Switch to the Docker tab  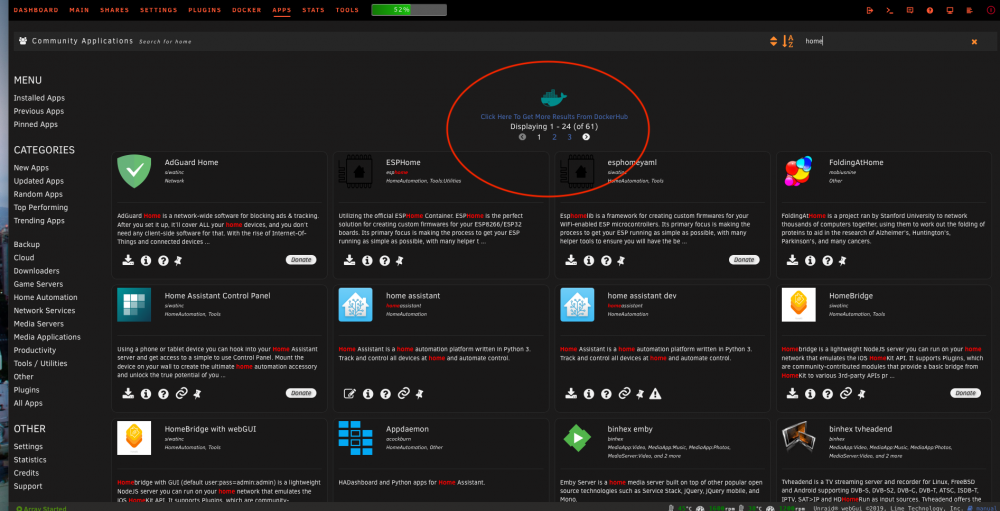(x=247, y=10)
